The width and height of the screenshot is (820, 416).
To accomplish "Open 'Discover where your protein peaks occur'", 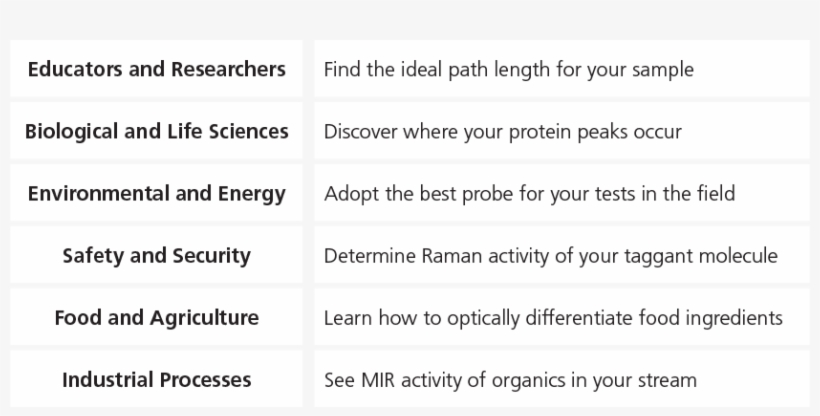I will click(502, 132).
